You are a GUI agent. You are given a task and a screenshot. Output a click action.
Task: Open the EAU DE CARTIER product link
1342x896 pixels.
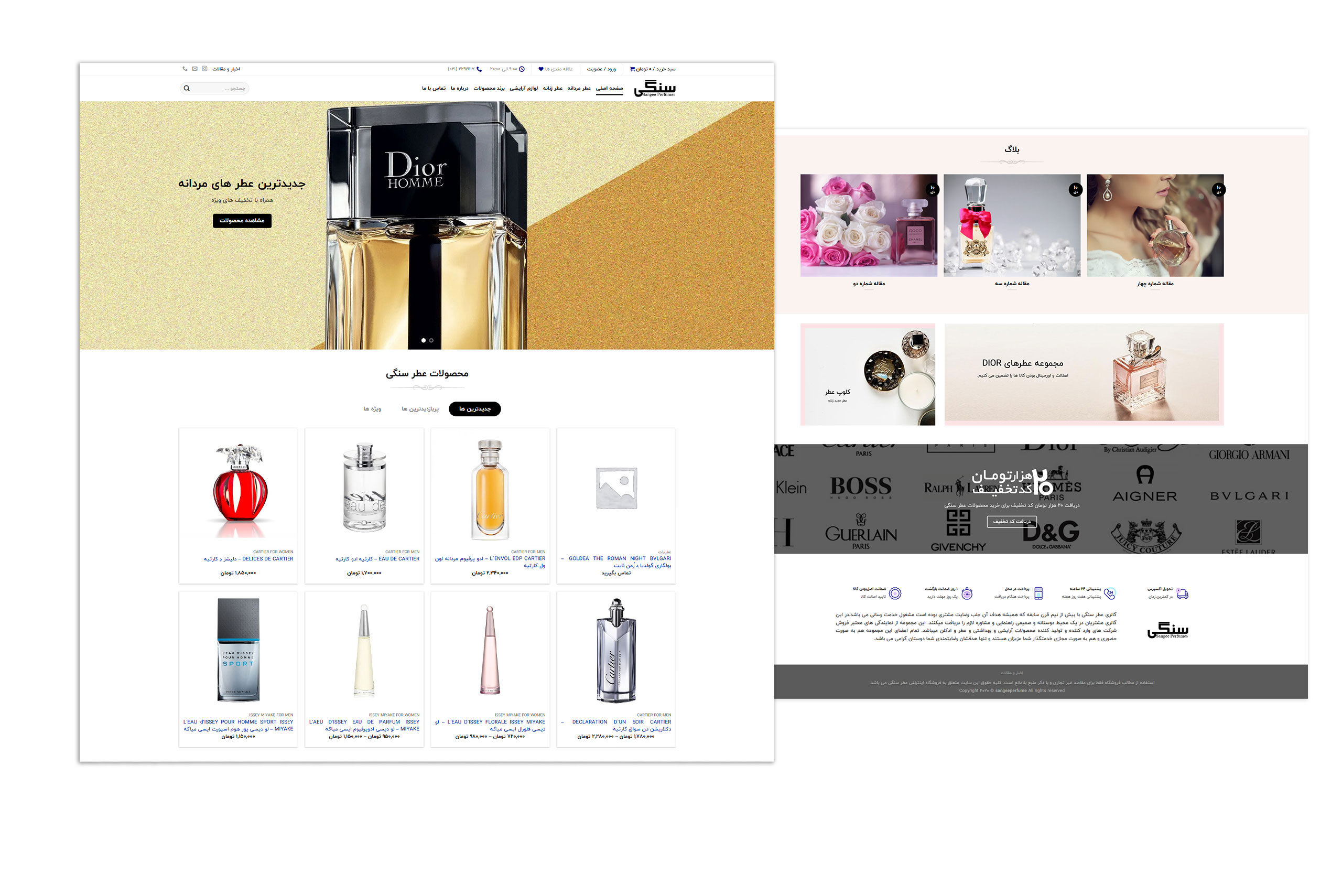click(x=377, y=559)
